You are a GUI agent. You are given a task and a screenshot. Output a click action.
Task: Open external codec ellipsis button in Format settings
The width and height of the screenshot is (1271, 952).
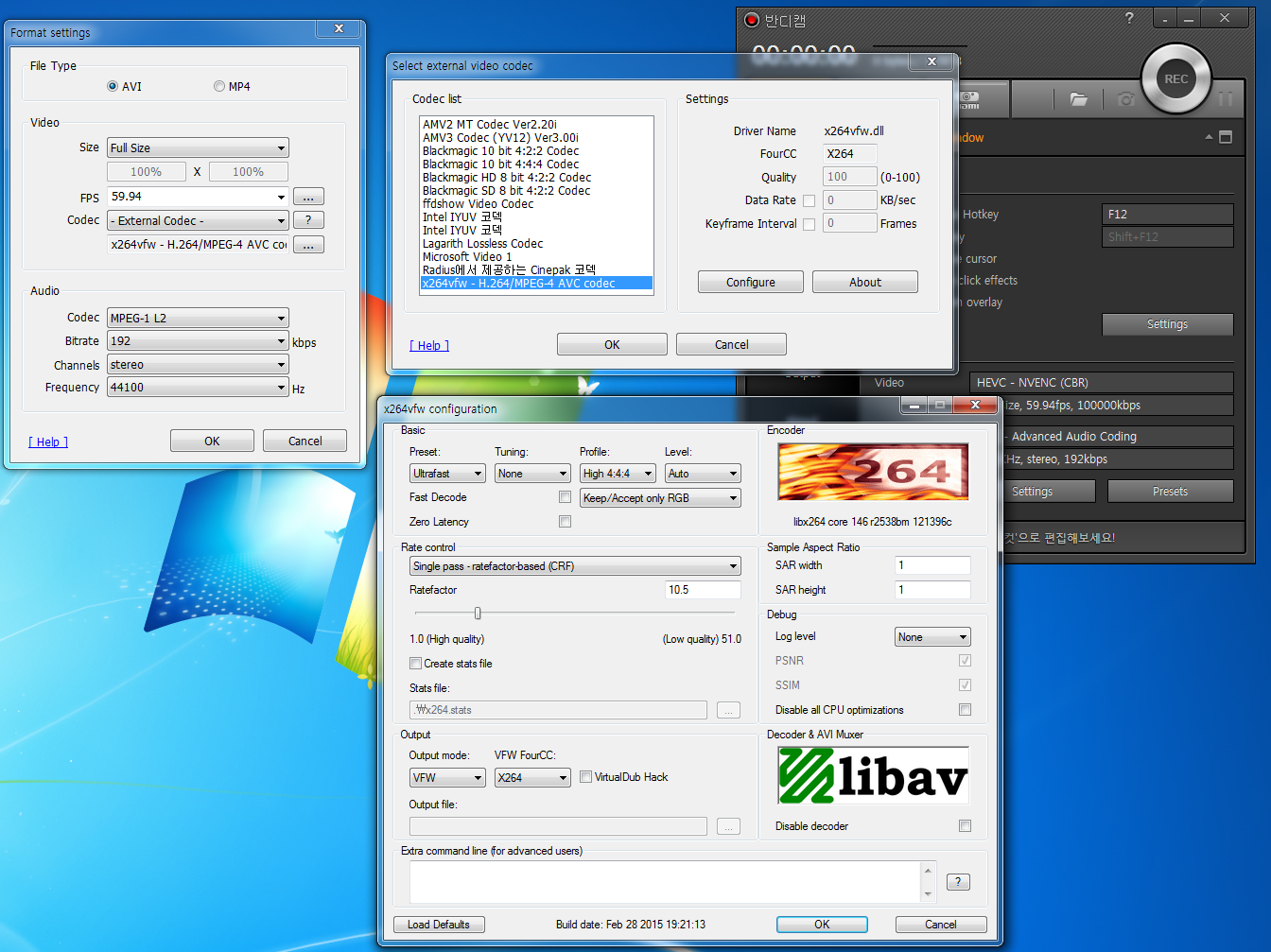[x=308, y=245]
